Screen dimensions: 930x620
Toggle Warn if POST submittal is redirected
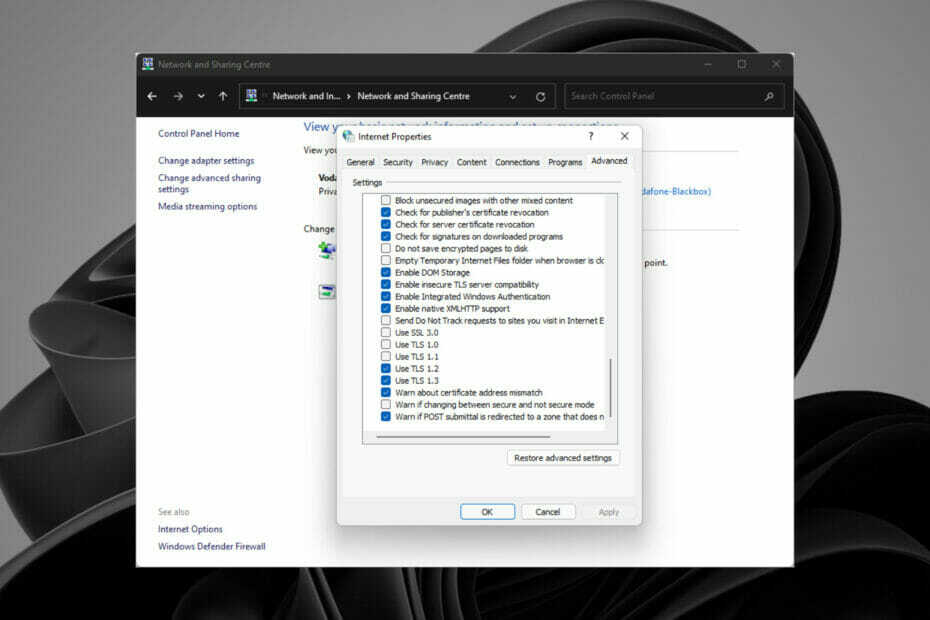[x=386, y=416]
